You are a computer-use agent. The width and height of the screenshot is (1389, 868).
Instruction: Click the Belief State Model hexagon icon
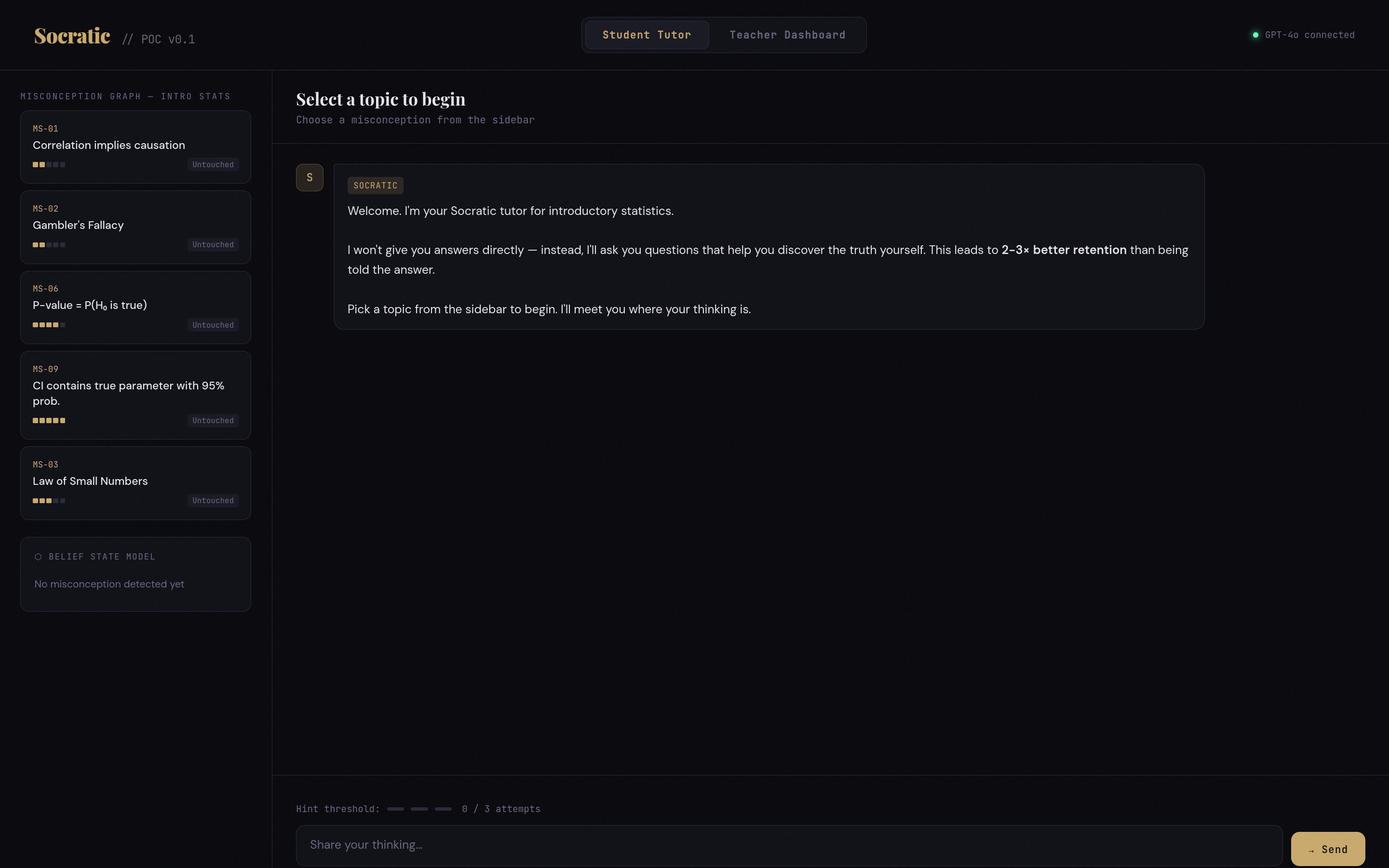pyautogui.click(x=38, y=557)
